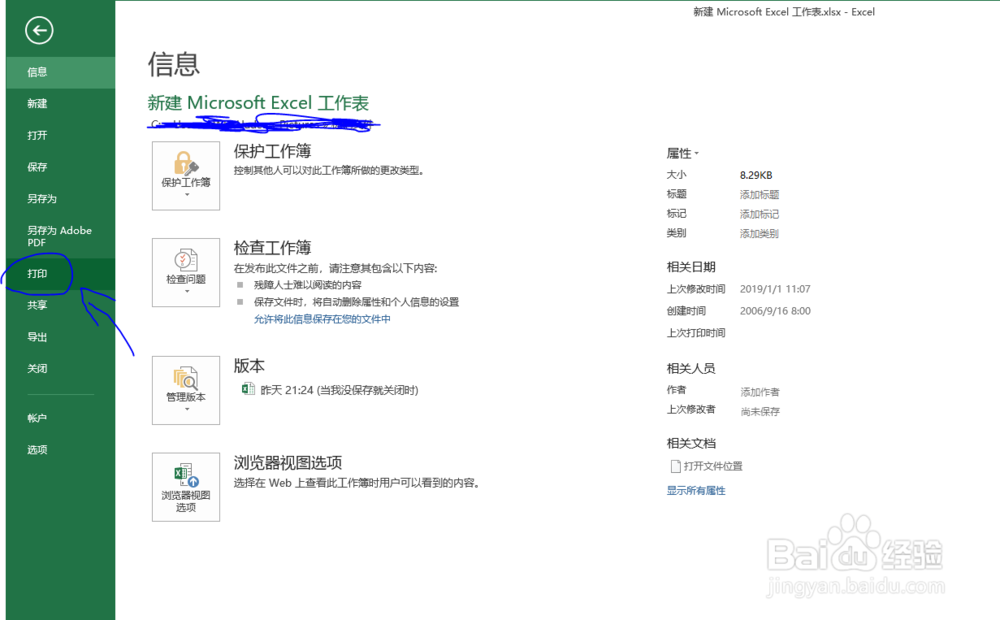Open the 导出 (Export) page

click(x=61, y=337)
